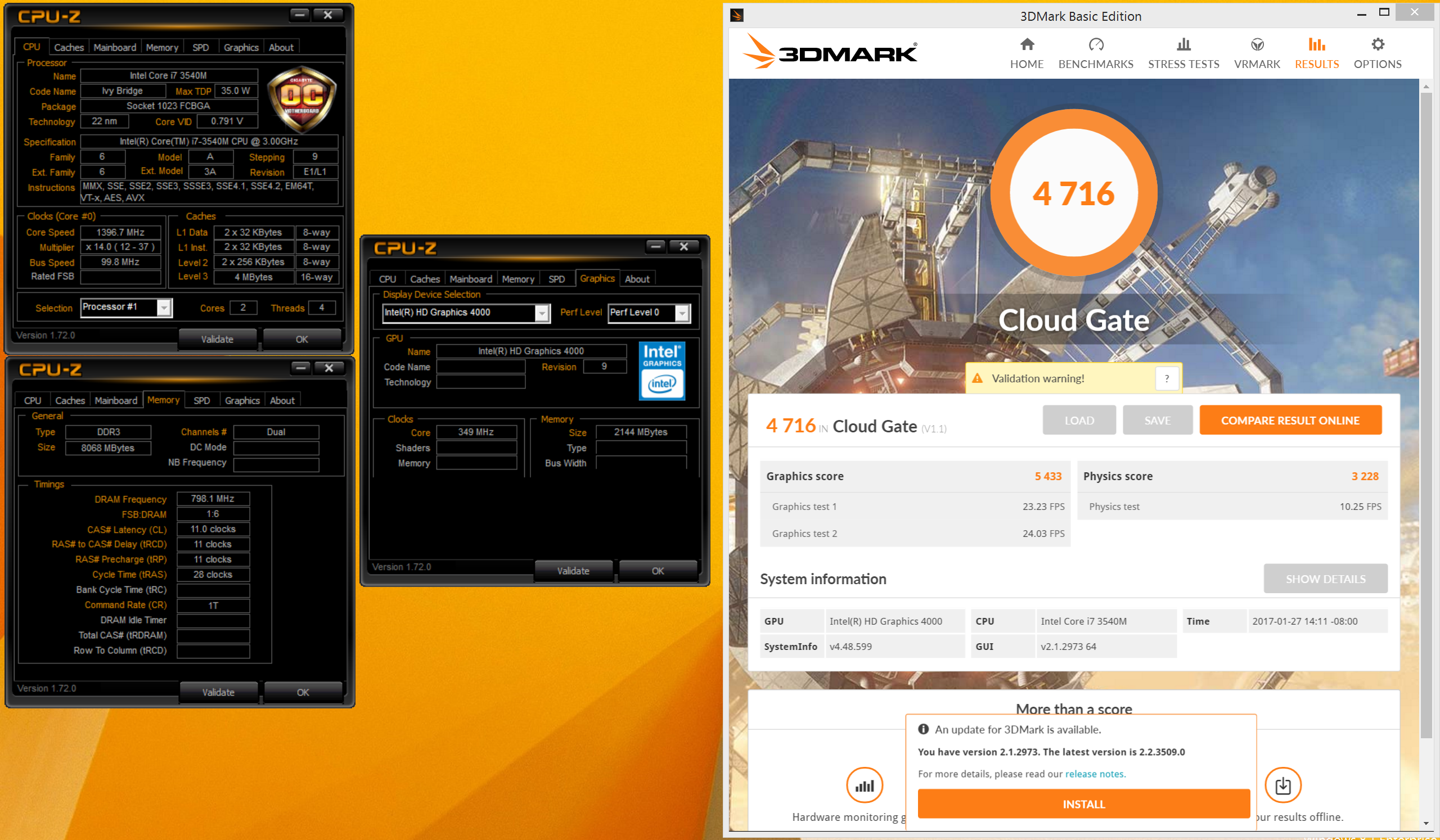Click the validation warning triangle icon
This screenshot has height=840, width=1440.
coord(977,378)
